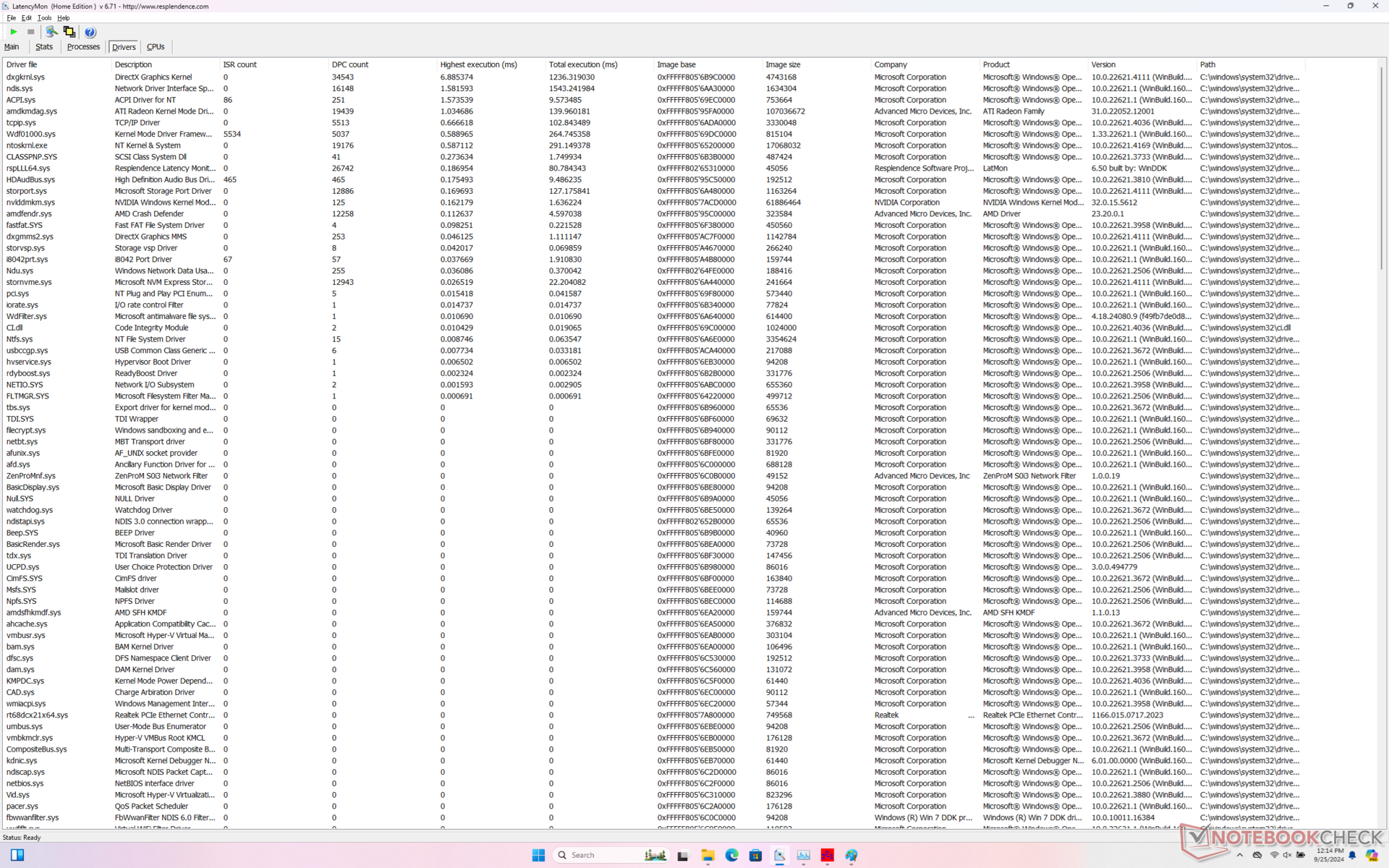1389x868 pixels.
Task: Open Microsoft Store from the taskbar
Action: 755,855
